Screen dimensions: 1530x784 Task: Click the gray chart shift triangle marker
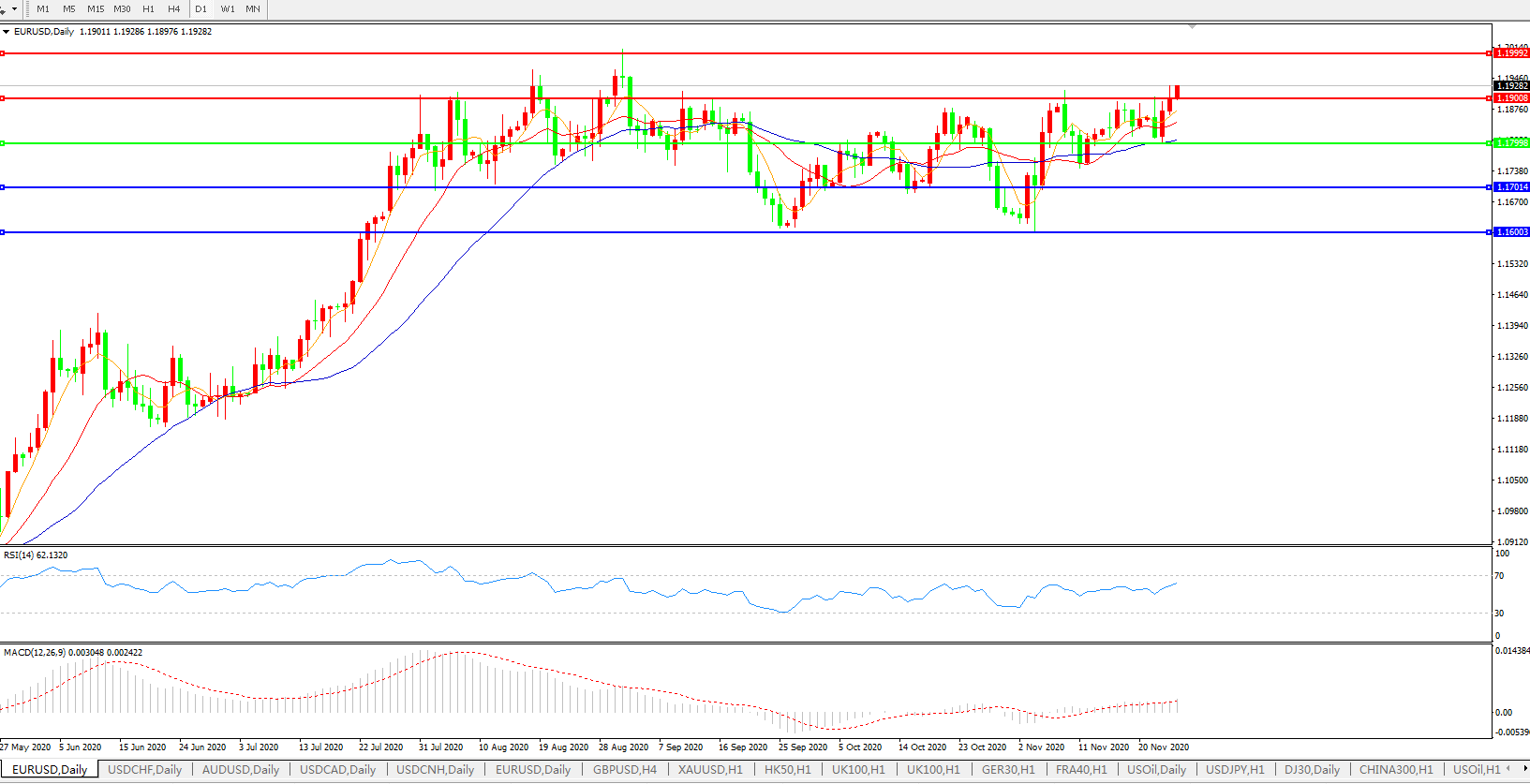(x=1192, y=27)
